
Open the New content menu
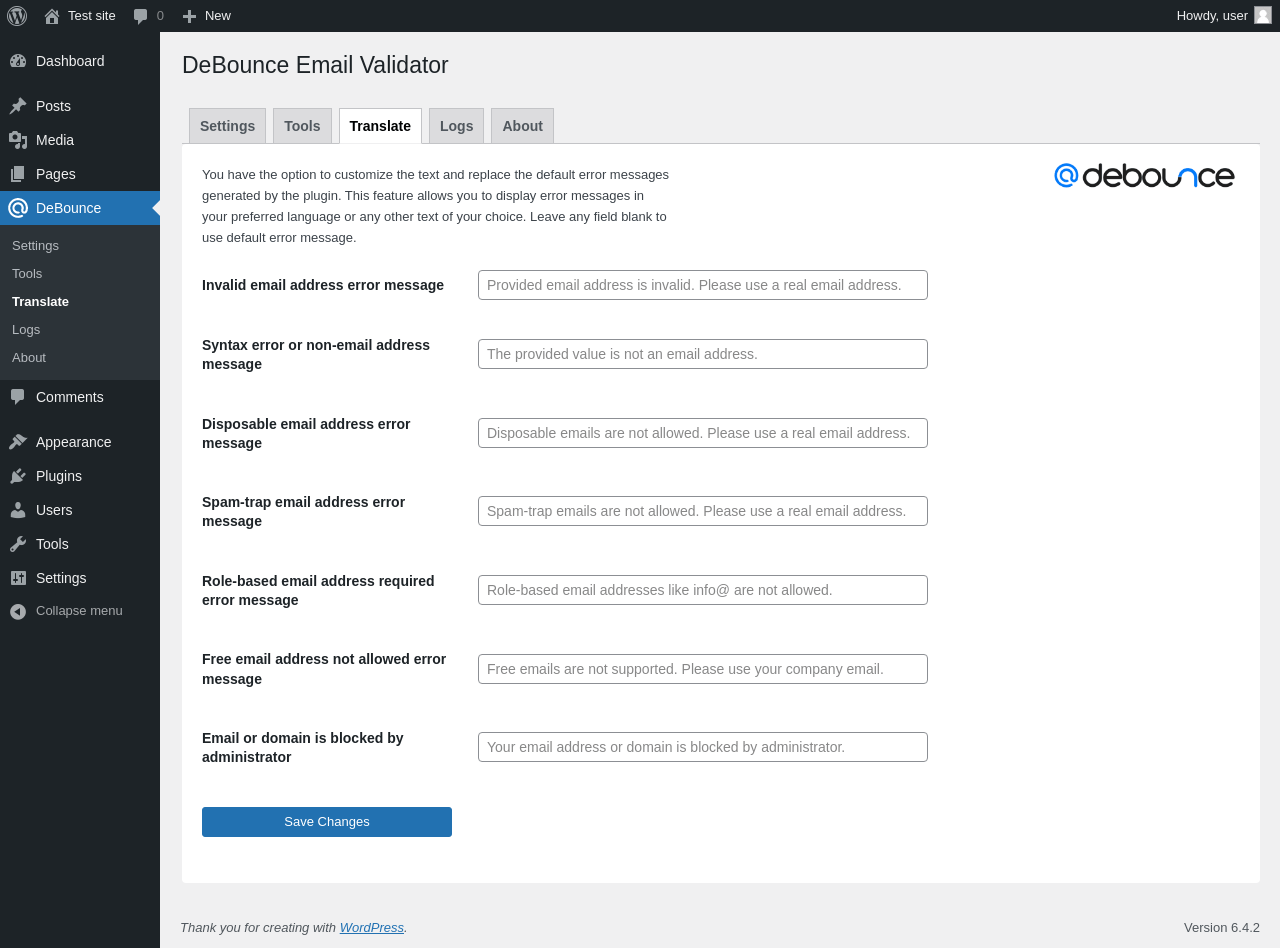tap(207, 16)
